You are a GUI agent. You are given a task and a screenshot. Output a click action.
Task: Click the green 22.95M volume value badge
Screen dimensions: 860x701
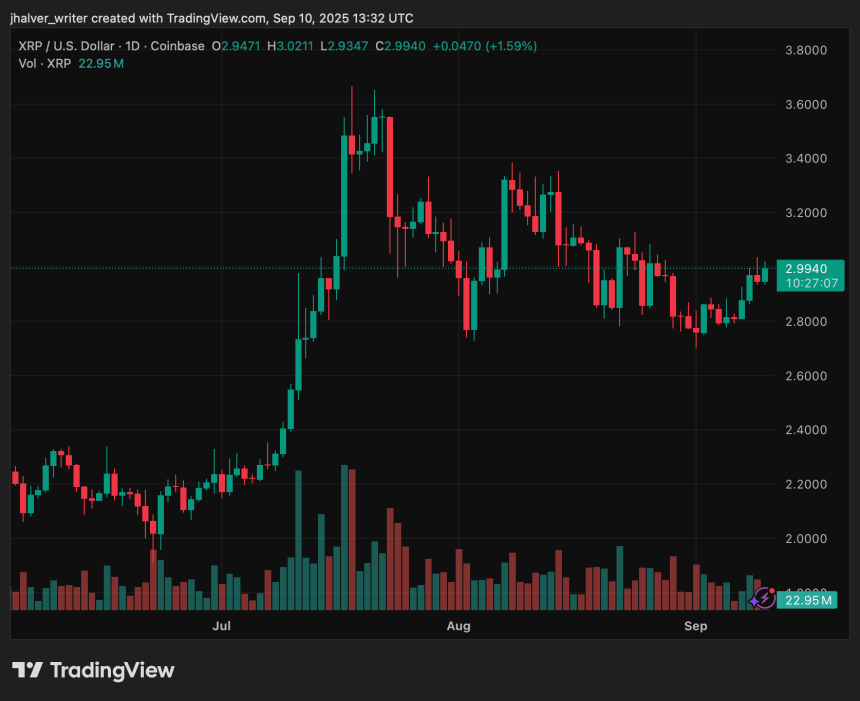click(806, 600)
